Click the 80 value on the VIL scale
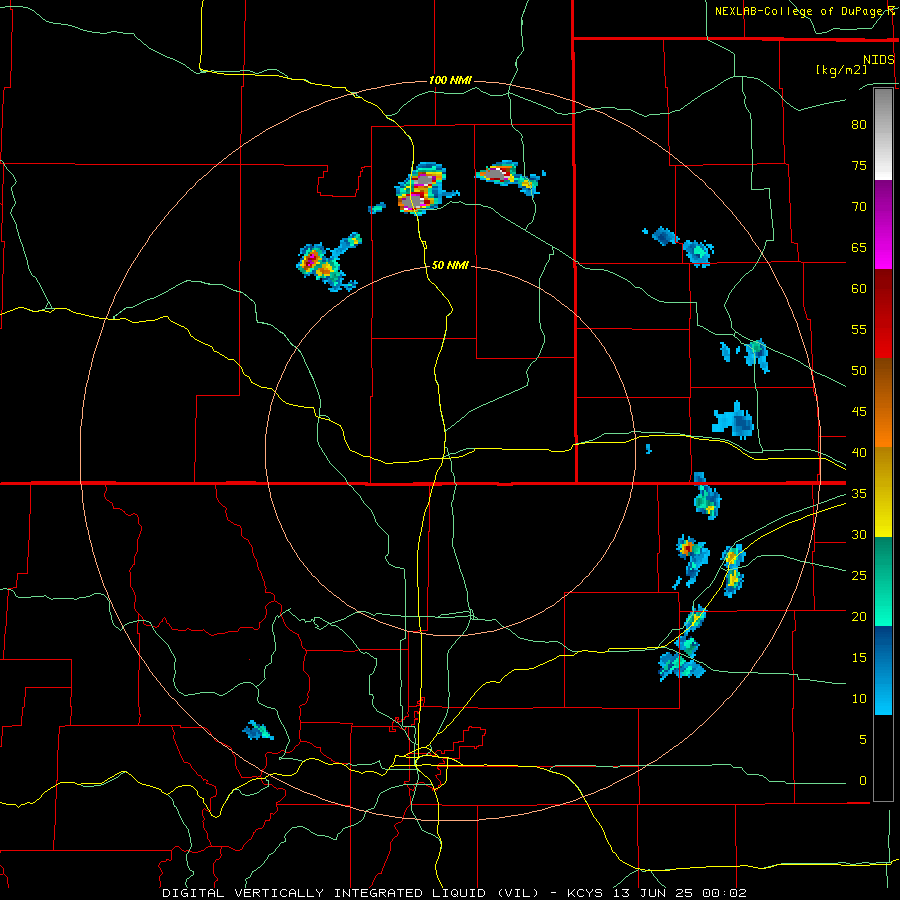The height and width of the screenshot is (900, 900). tap(859, 125)
